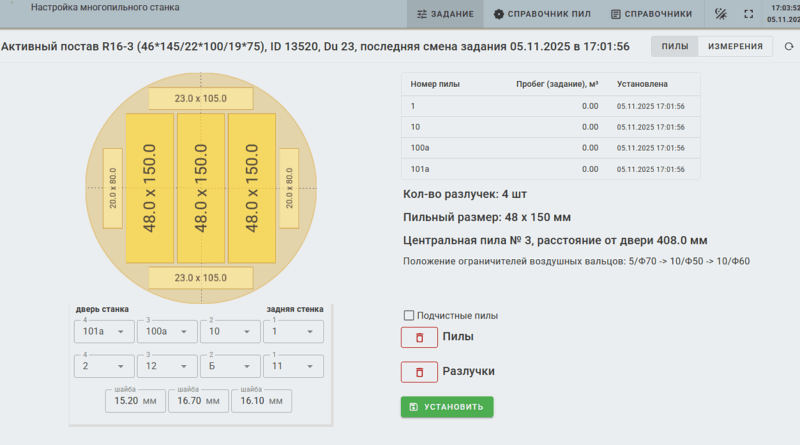
Task: Click the Установлена column header
Action: (642, 84)
